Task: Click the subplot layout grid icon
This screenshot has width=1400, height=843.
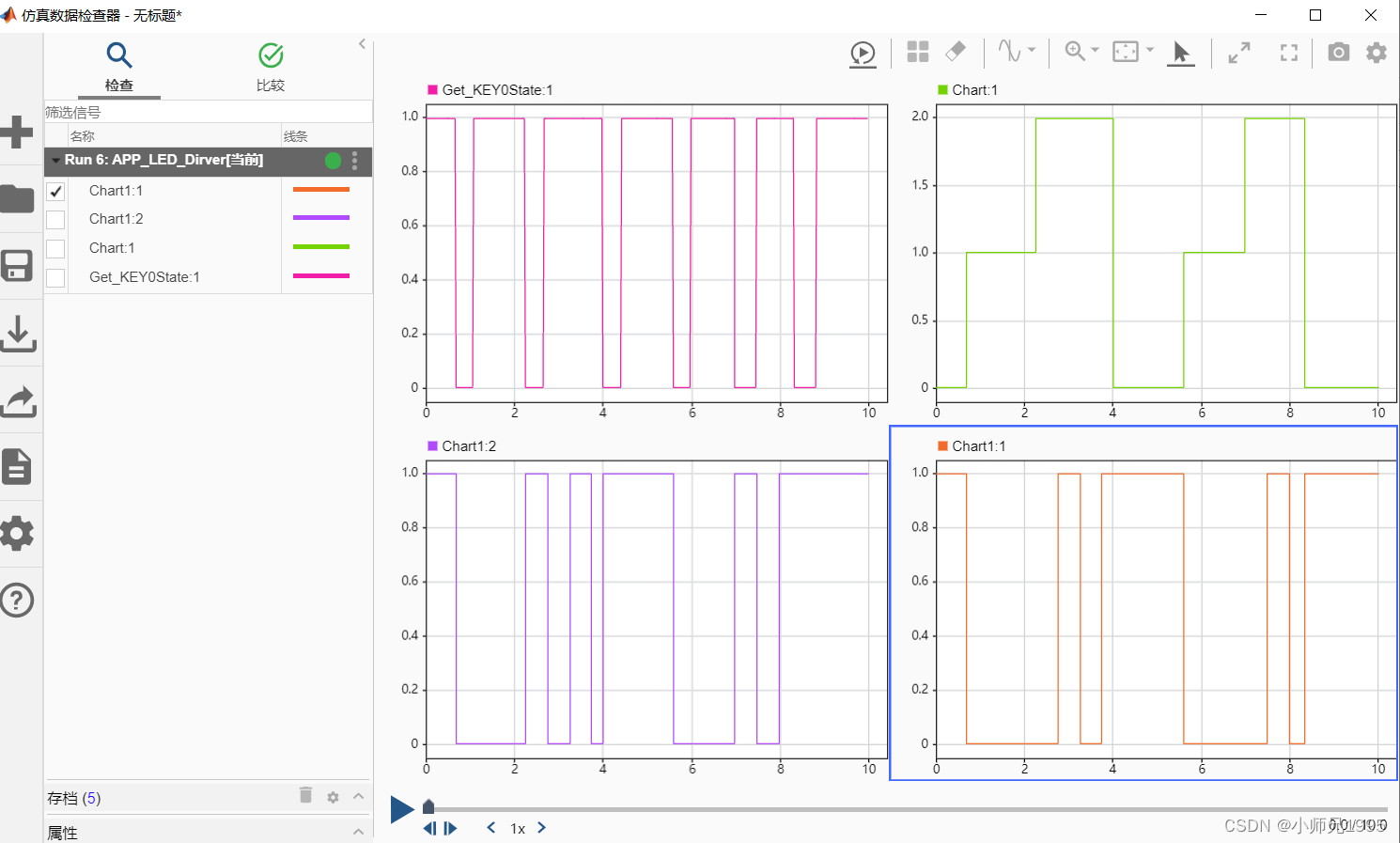Action: (918, 53)
